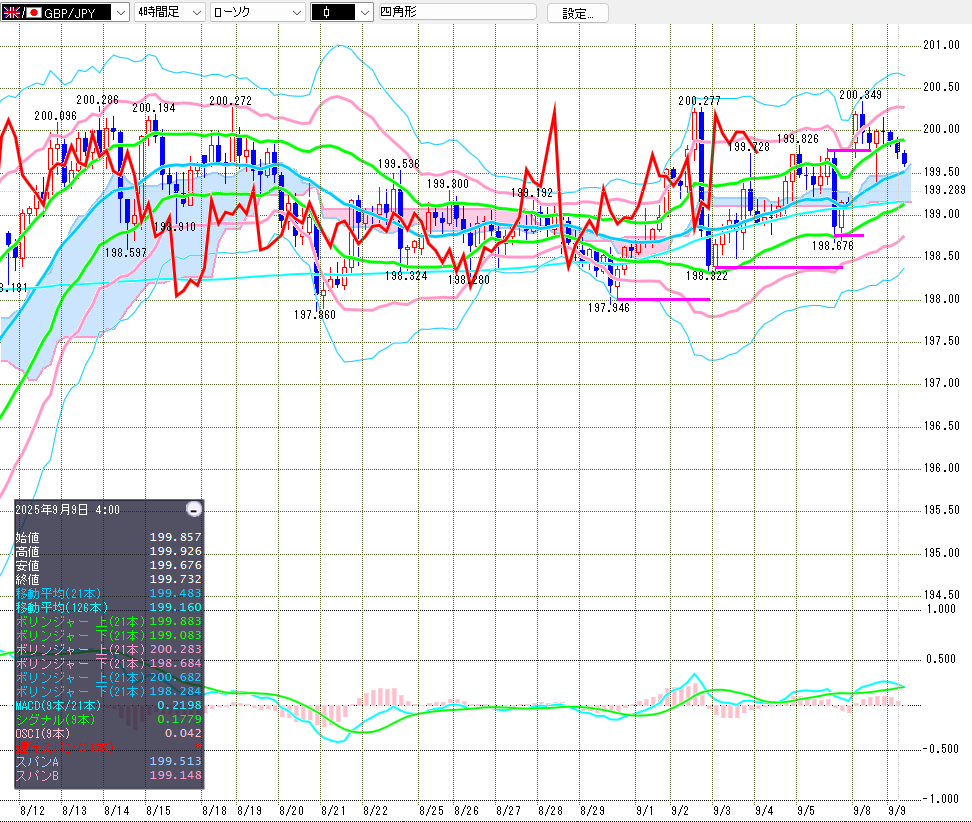
Task: Click the 高値 value 199.926
Action: [x=175, y=551]
